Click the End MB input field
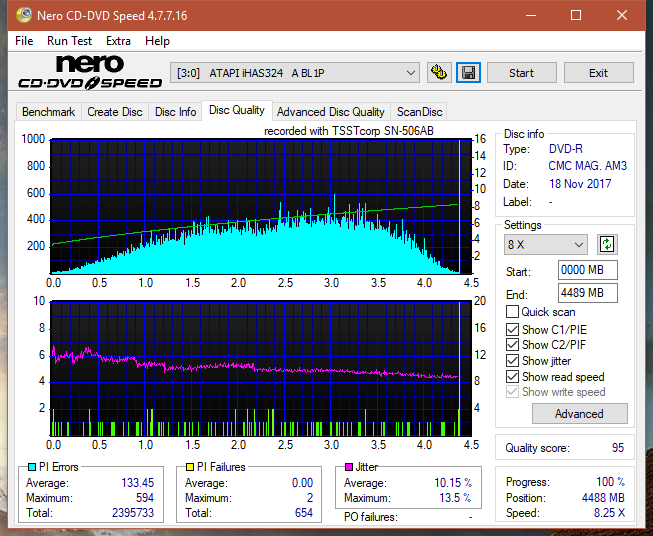Viewport: 653px width, 536px height. (588, 293)
